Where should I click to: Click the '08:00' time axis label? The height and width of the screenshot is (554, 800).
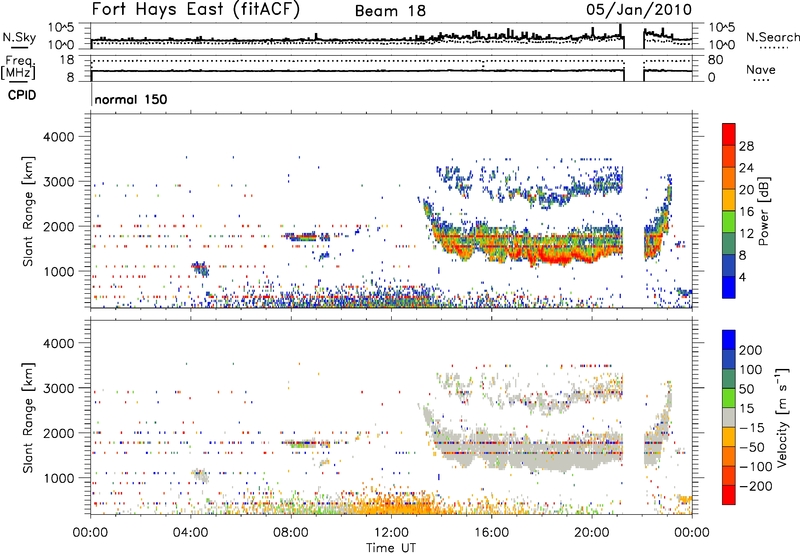(291, 533)
